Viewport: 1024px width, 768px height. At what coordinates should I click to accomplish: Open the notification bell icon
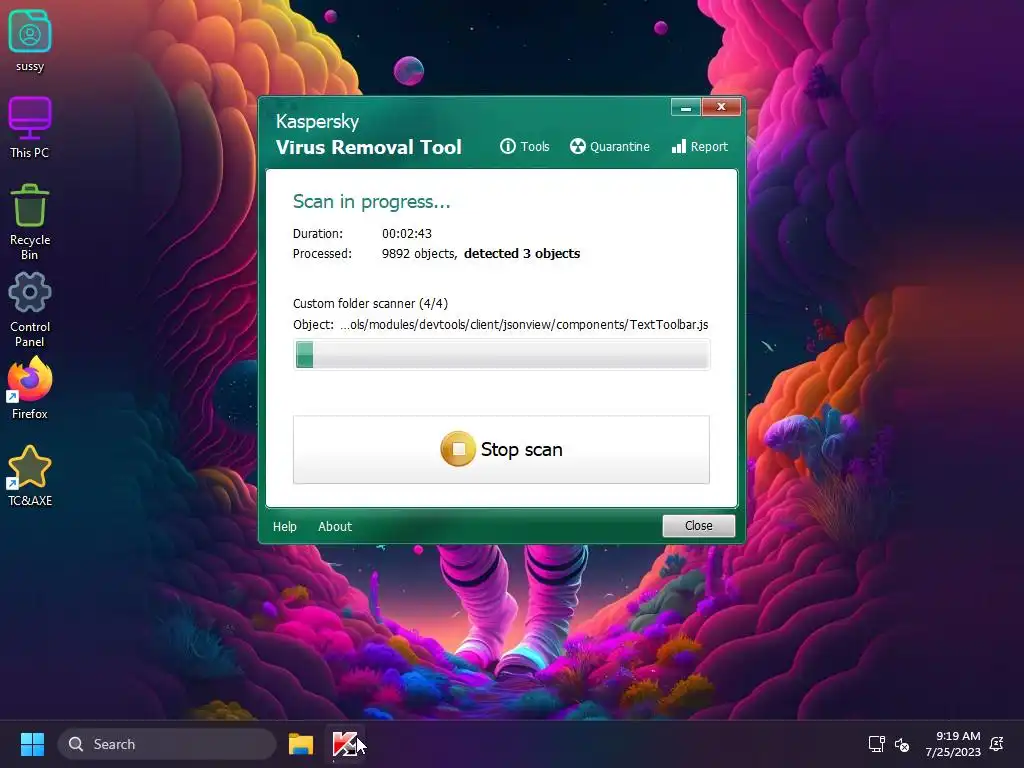[x=997, y=744]
